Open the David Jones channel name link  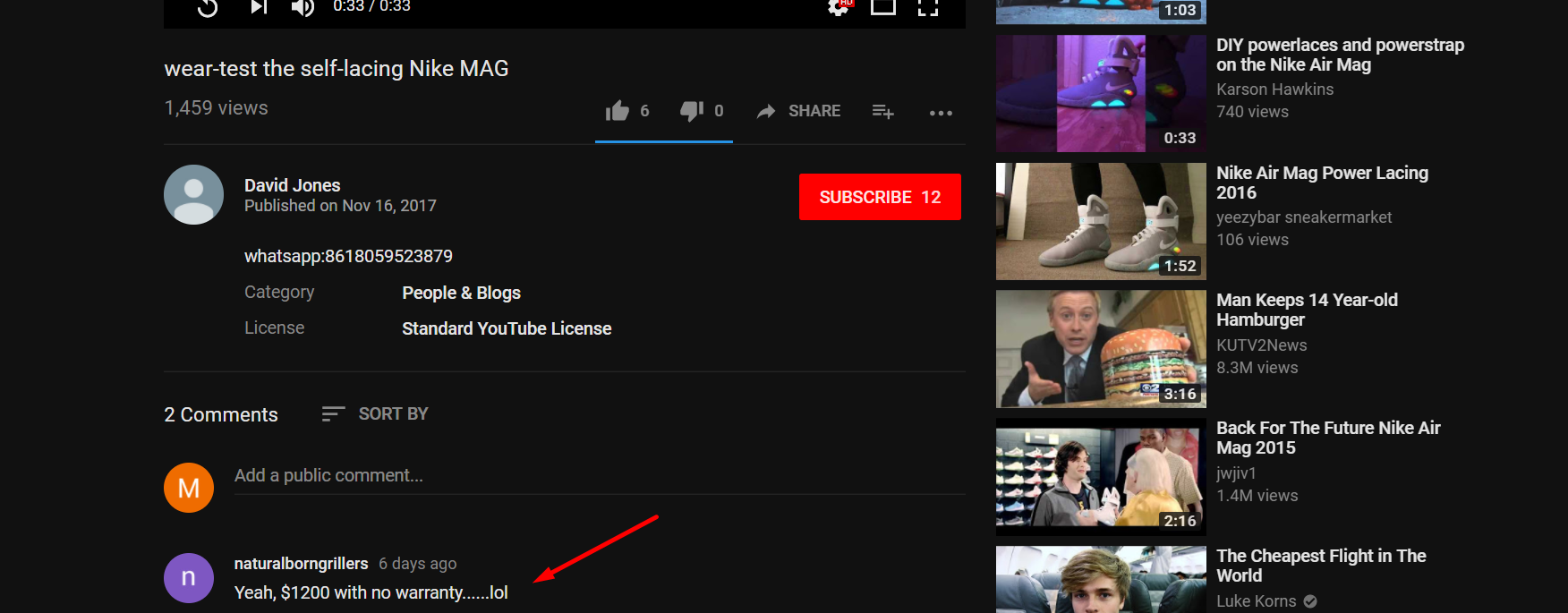[292, 185]
